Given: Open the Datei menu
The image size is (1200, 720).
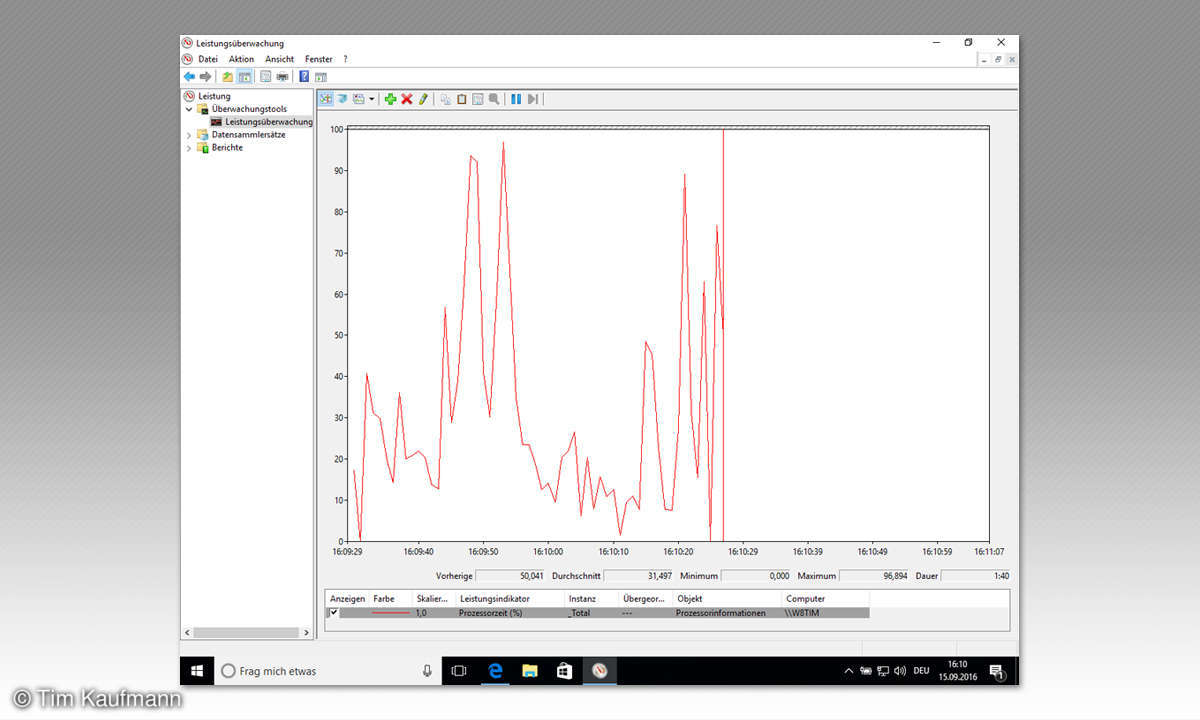Looking at the screenshot, I should [208, 59].
